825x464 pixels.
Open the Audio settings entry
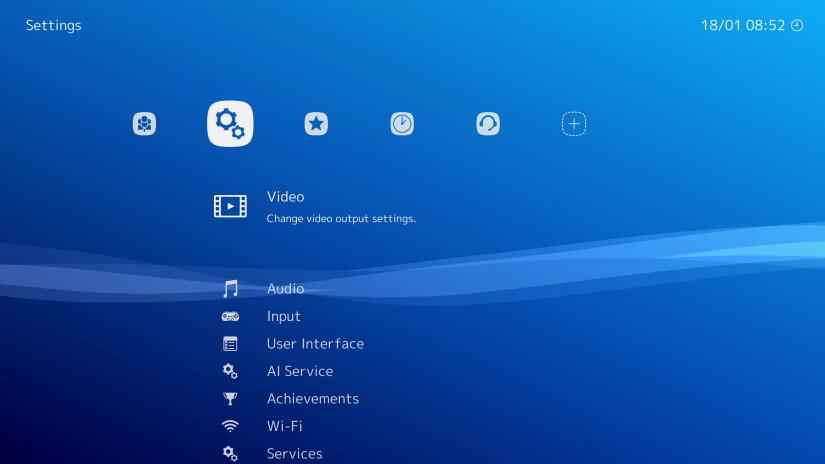[x=285, y=289]
